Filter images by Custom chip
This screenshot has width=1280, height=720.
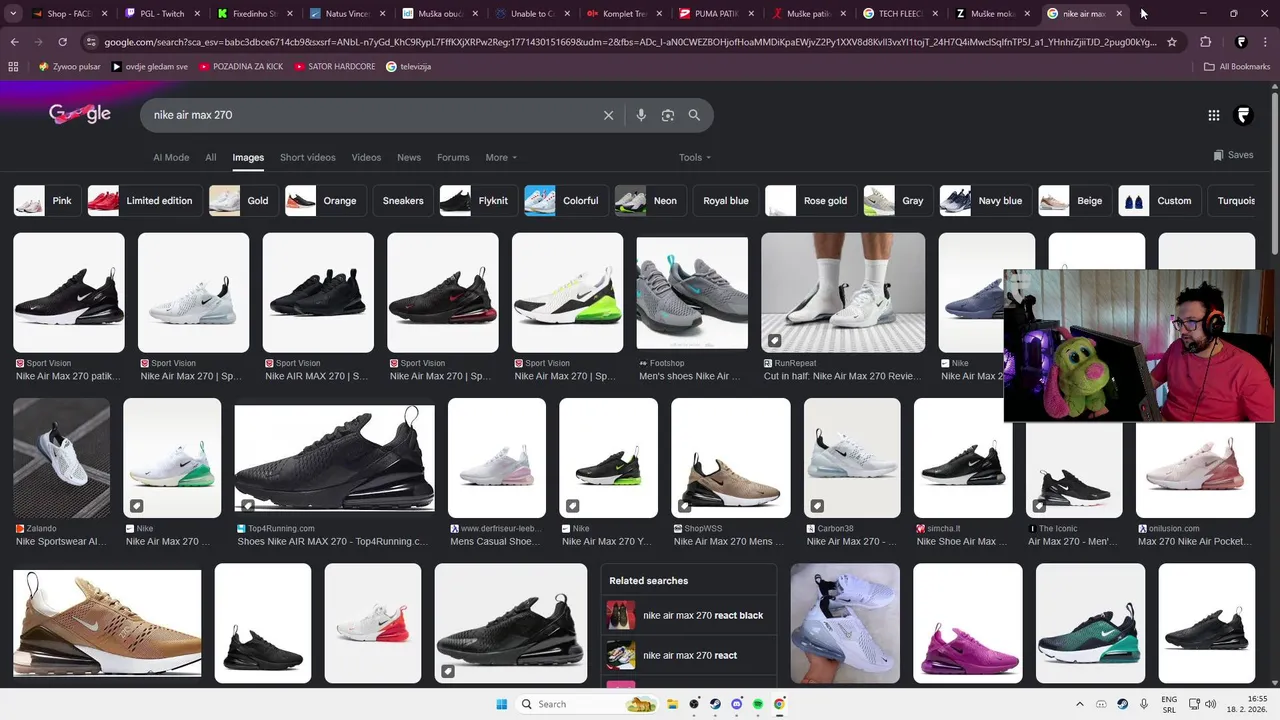[1159, 201]
